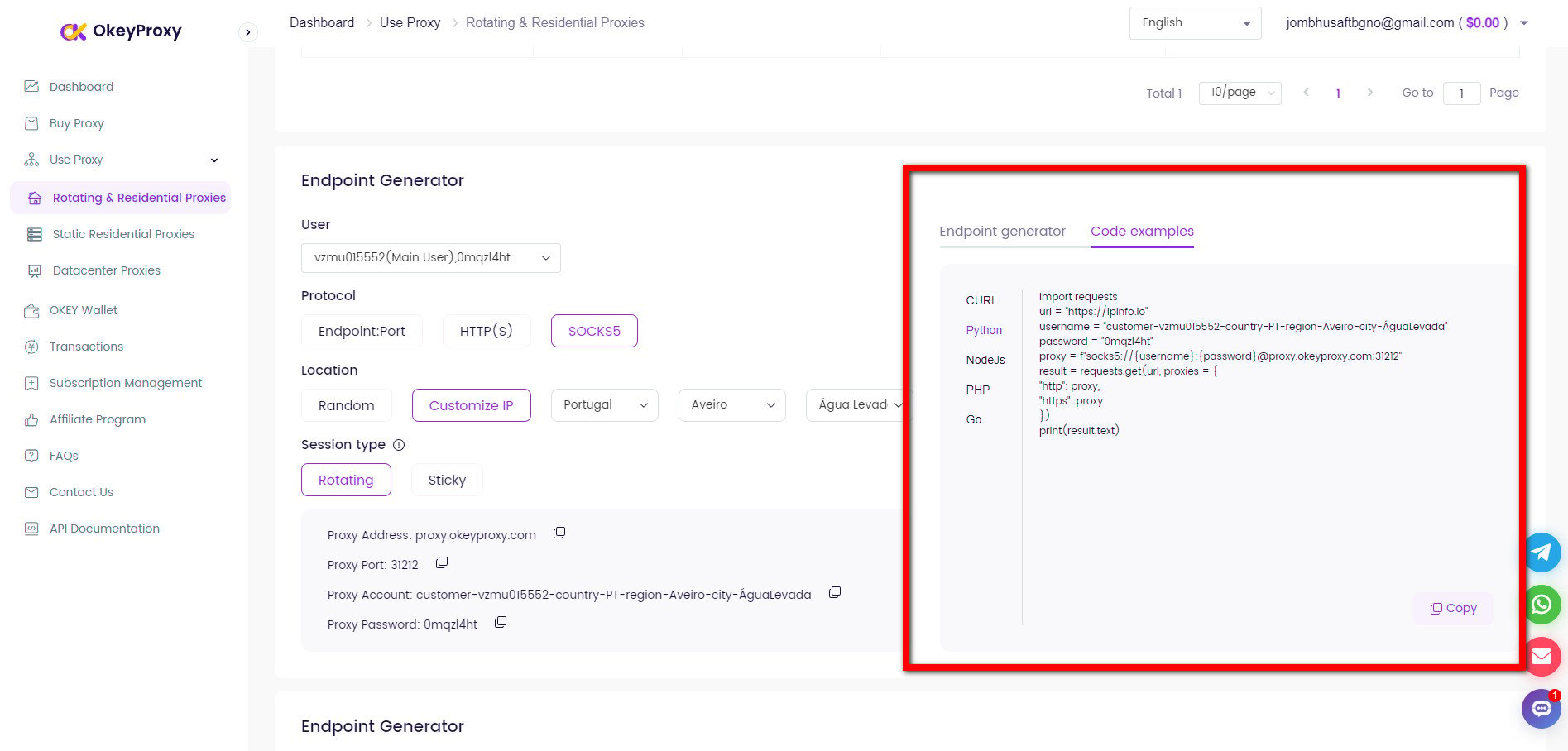The image size is (1568, 751).
Task: Select the HTTP(S) protocol option
Action: 487,331
